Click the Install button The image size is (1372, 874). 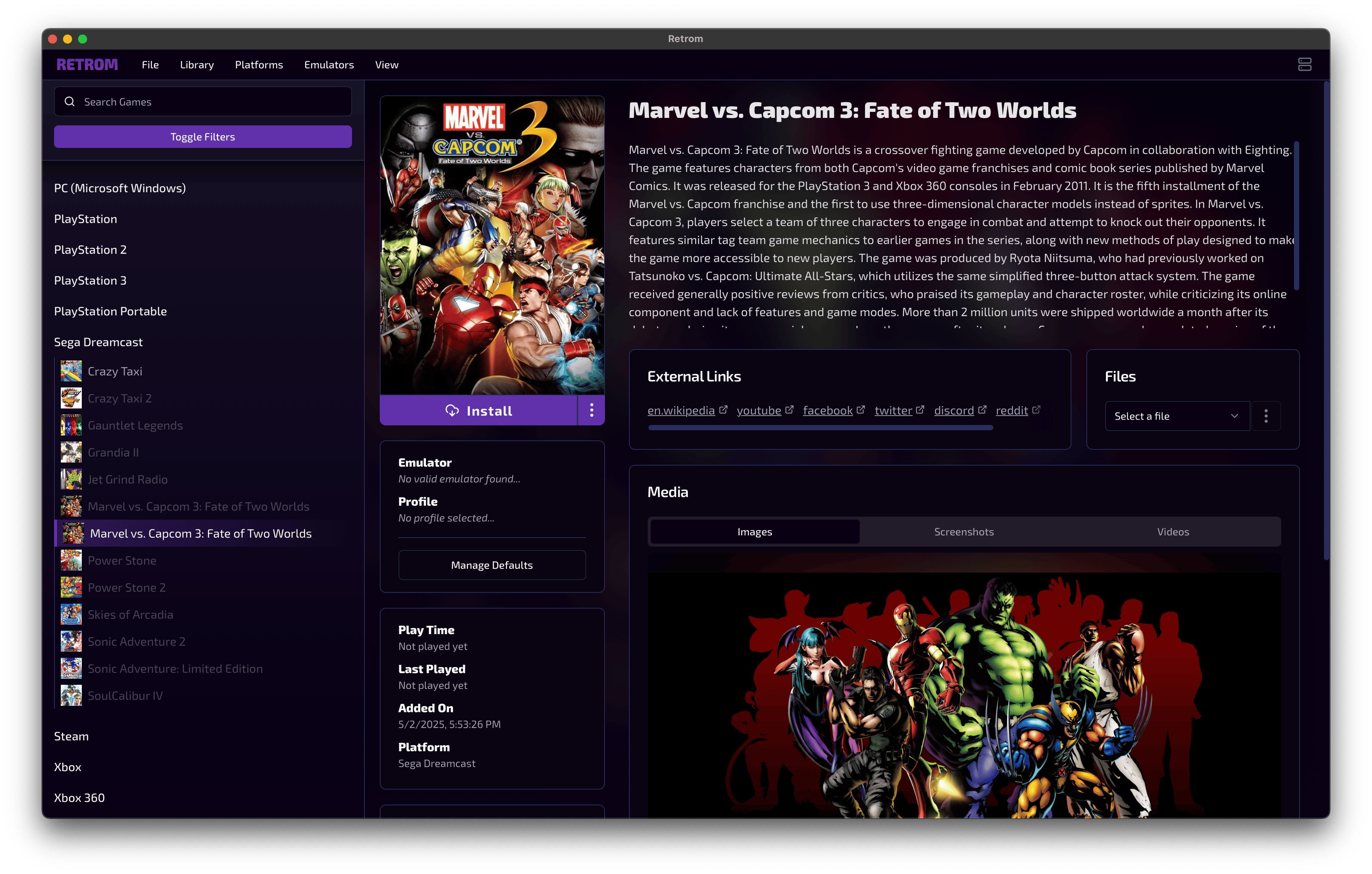[x=478, y=410]
